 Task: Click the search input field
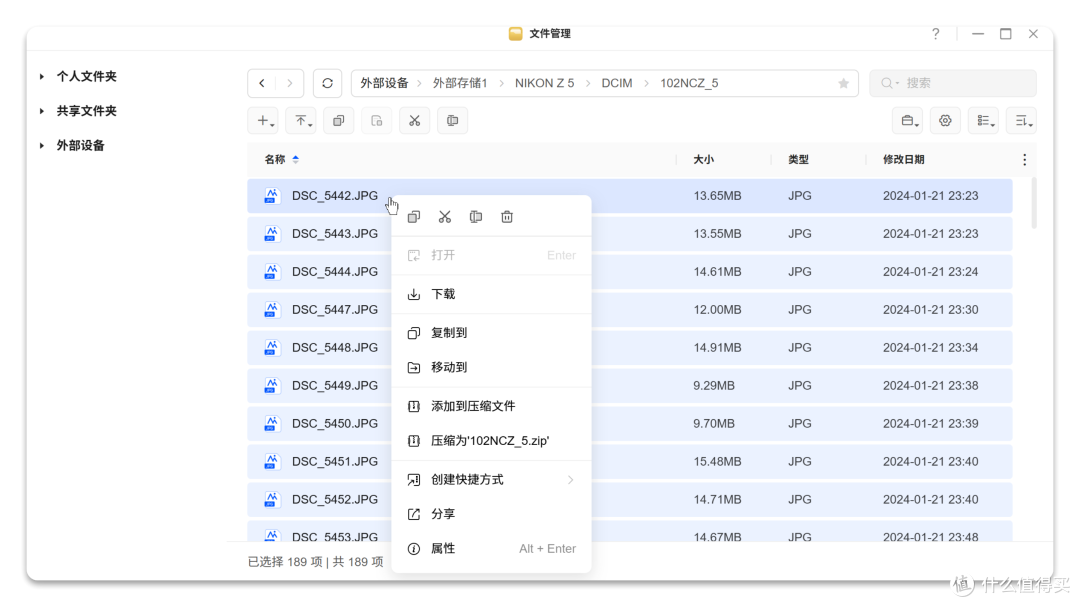point(953,83)
